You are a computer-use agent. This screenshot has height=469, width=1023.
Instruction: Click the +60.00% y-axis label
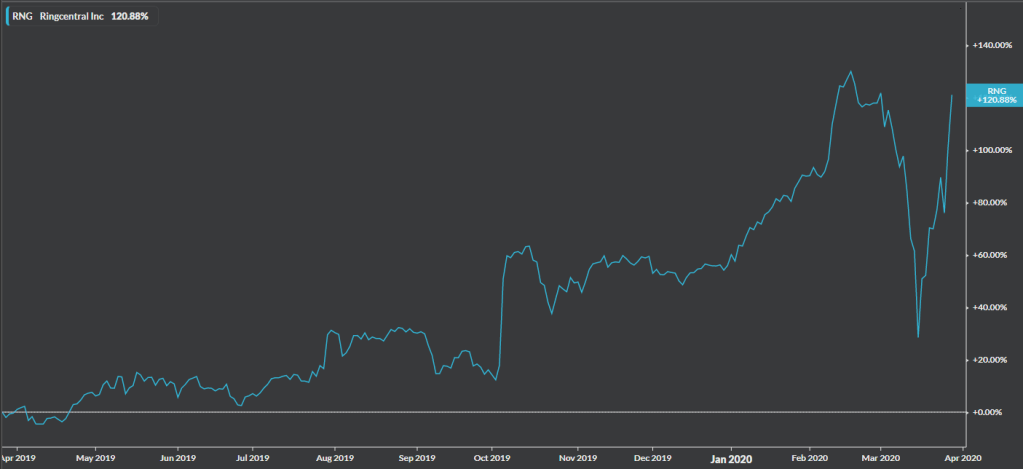coord(992,255)
